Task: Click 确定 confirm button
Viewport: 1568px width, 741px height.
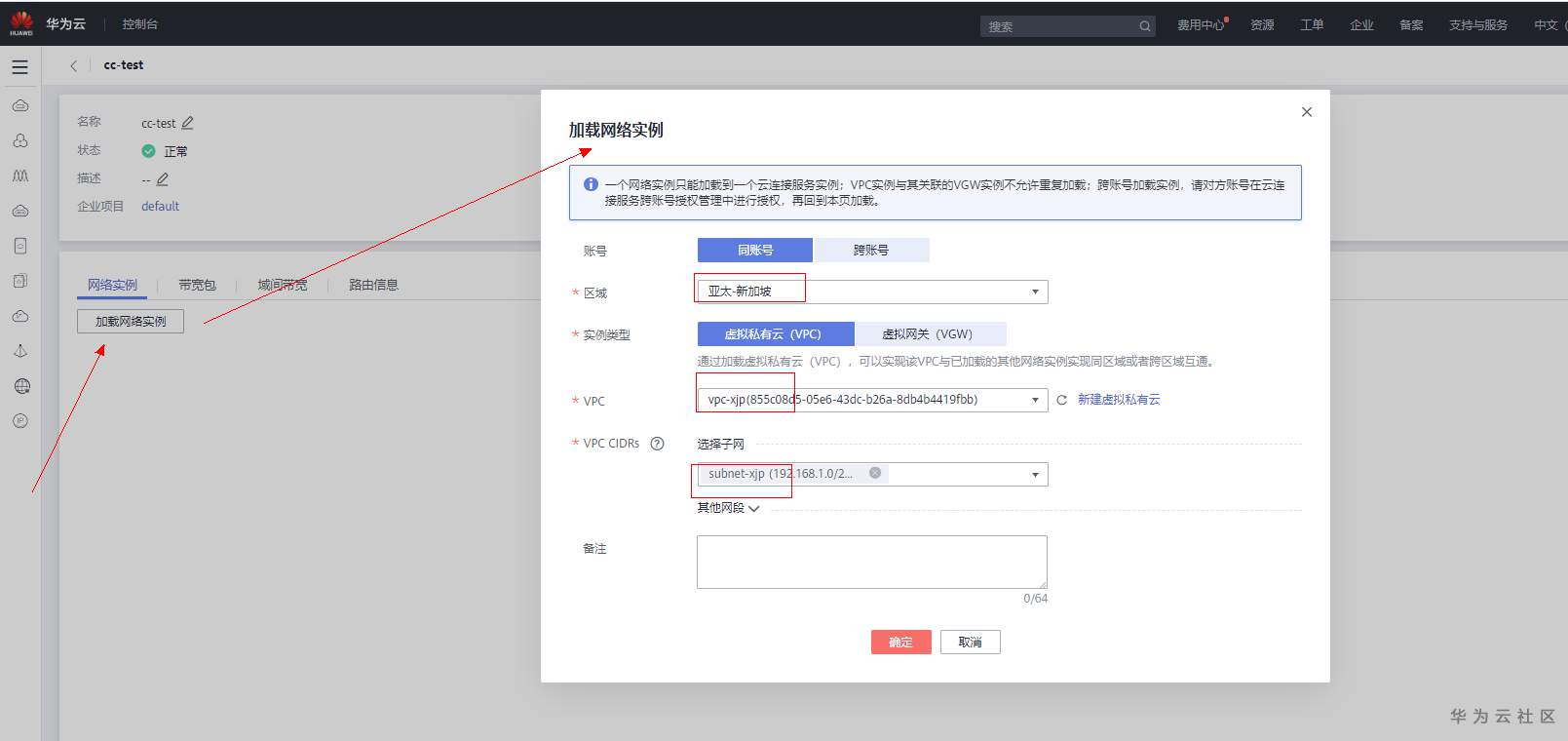Action: coord(901,642)
